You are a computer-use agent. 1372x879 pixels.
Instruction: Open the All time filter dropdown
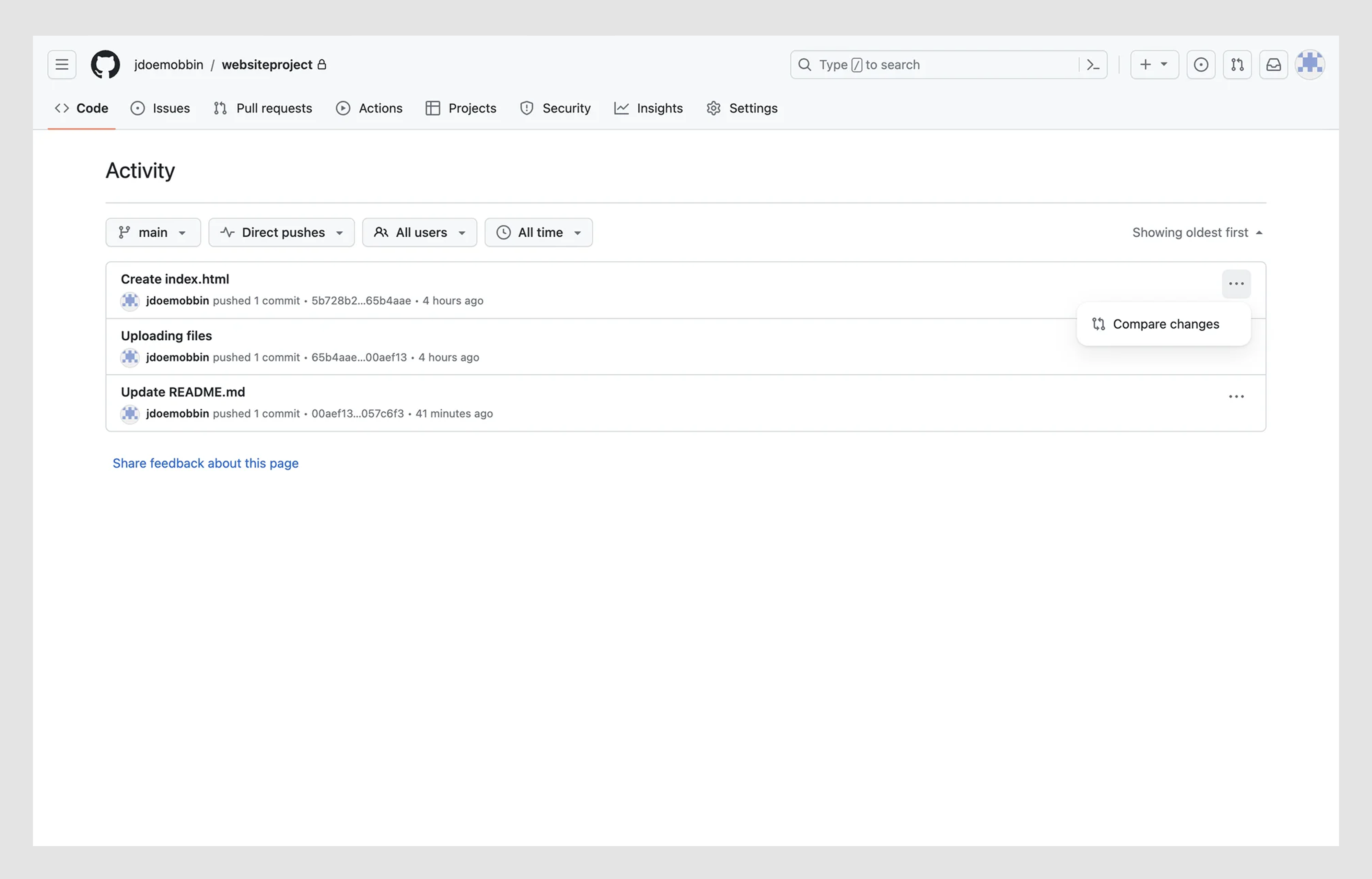tap(538, 232)
